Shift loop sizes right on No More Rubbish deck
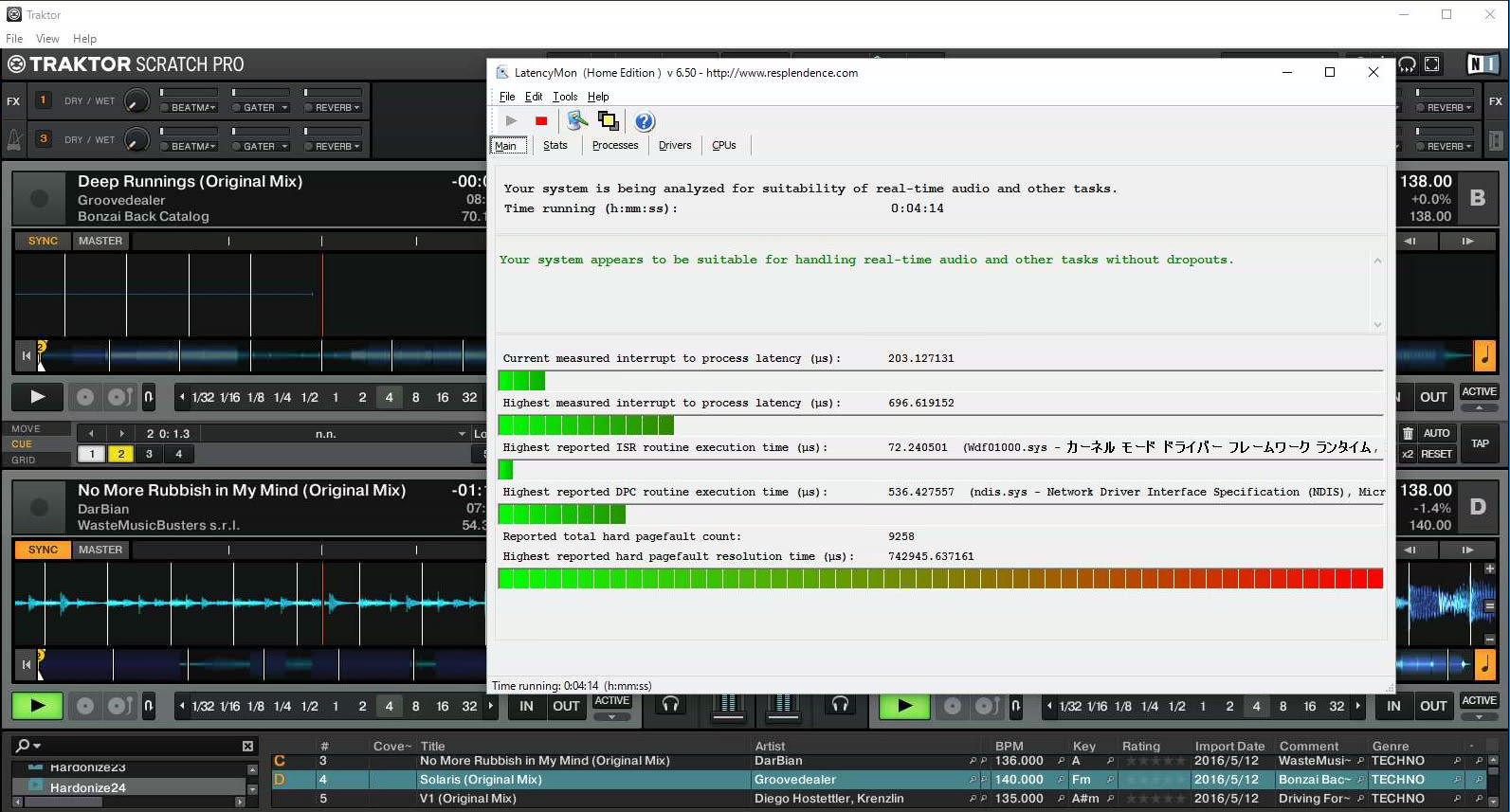 [490, 706]
